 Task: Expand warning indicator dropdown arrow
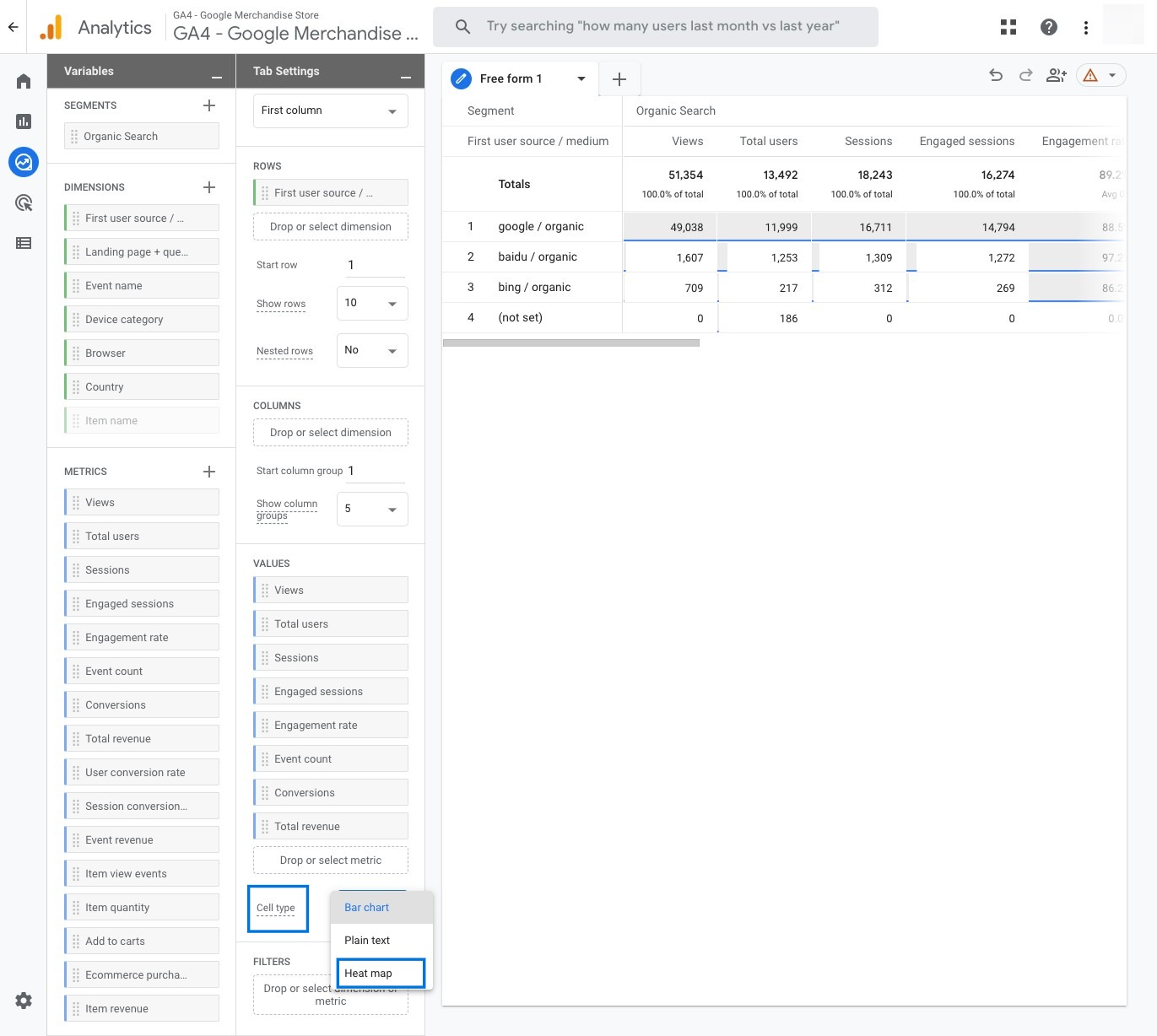click(1112, 75)
